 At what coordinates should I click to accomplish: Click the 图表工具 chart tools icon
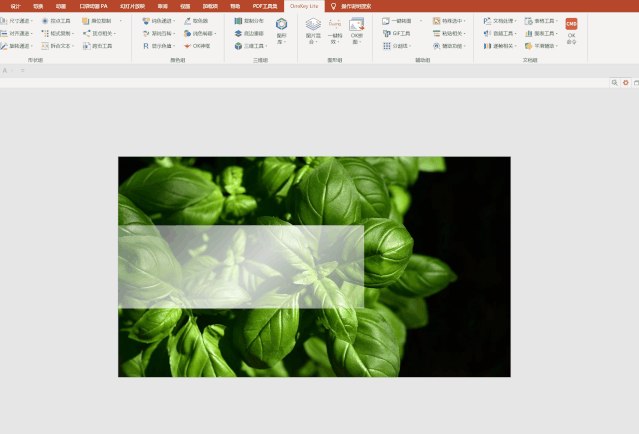[x=529, y=33]
